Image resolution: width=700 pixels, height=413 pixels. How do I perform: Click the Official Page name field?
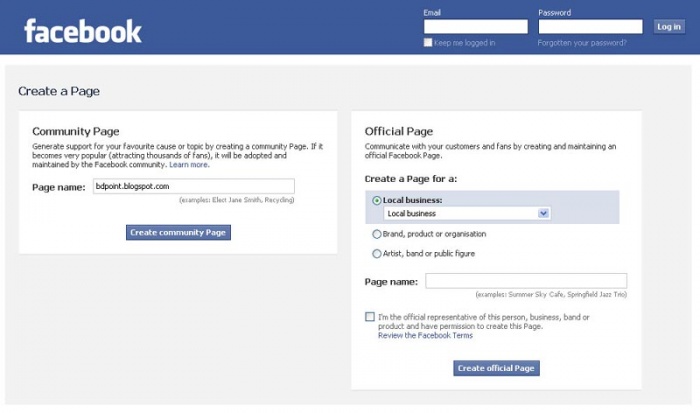coord(526,281)
